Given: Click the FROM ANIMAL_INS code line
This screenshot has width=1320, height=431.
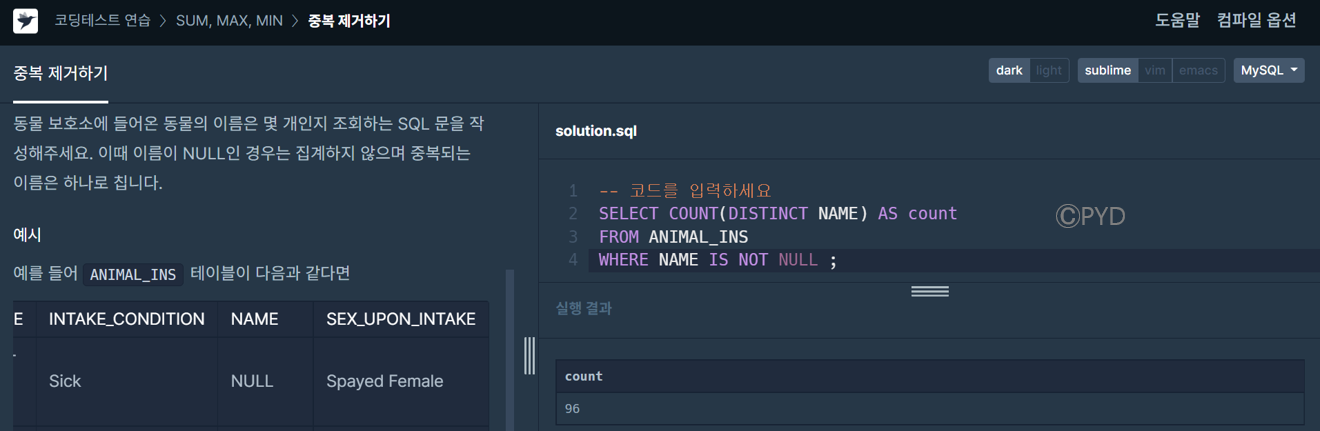Looking at the screenshot, I should tap(673, 237).
